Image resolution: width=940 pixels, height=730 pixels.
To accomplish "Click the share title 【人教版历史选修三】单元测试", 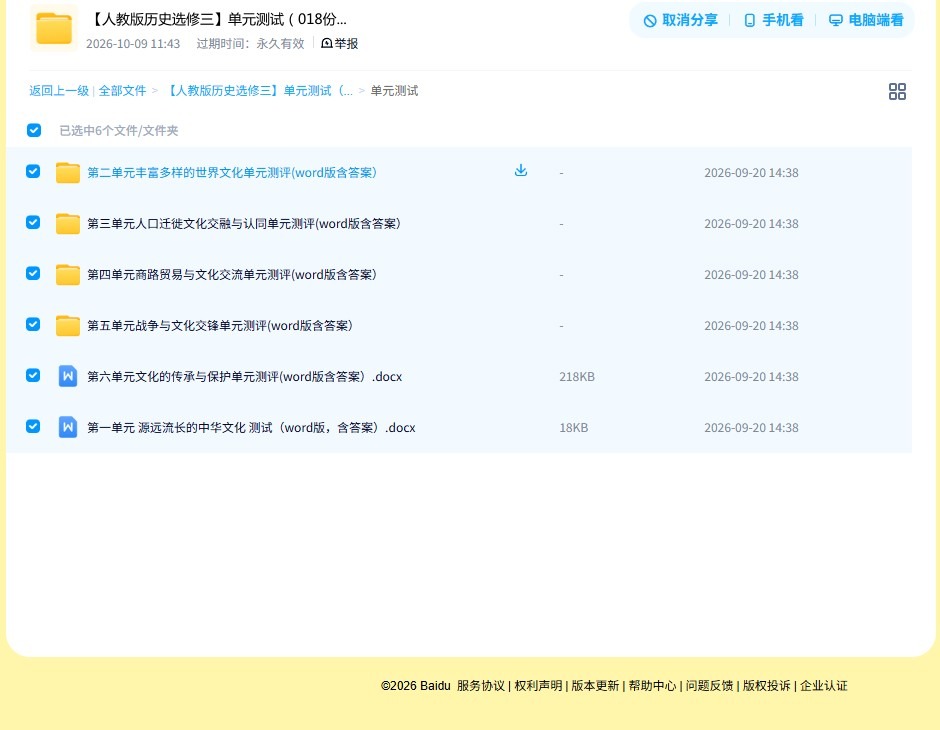I will [x=218, y=19].
